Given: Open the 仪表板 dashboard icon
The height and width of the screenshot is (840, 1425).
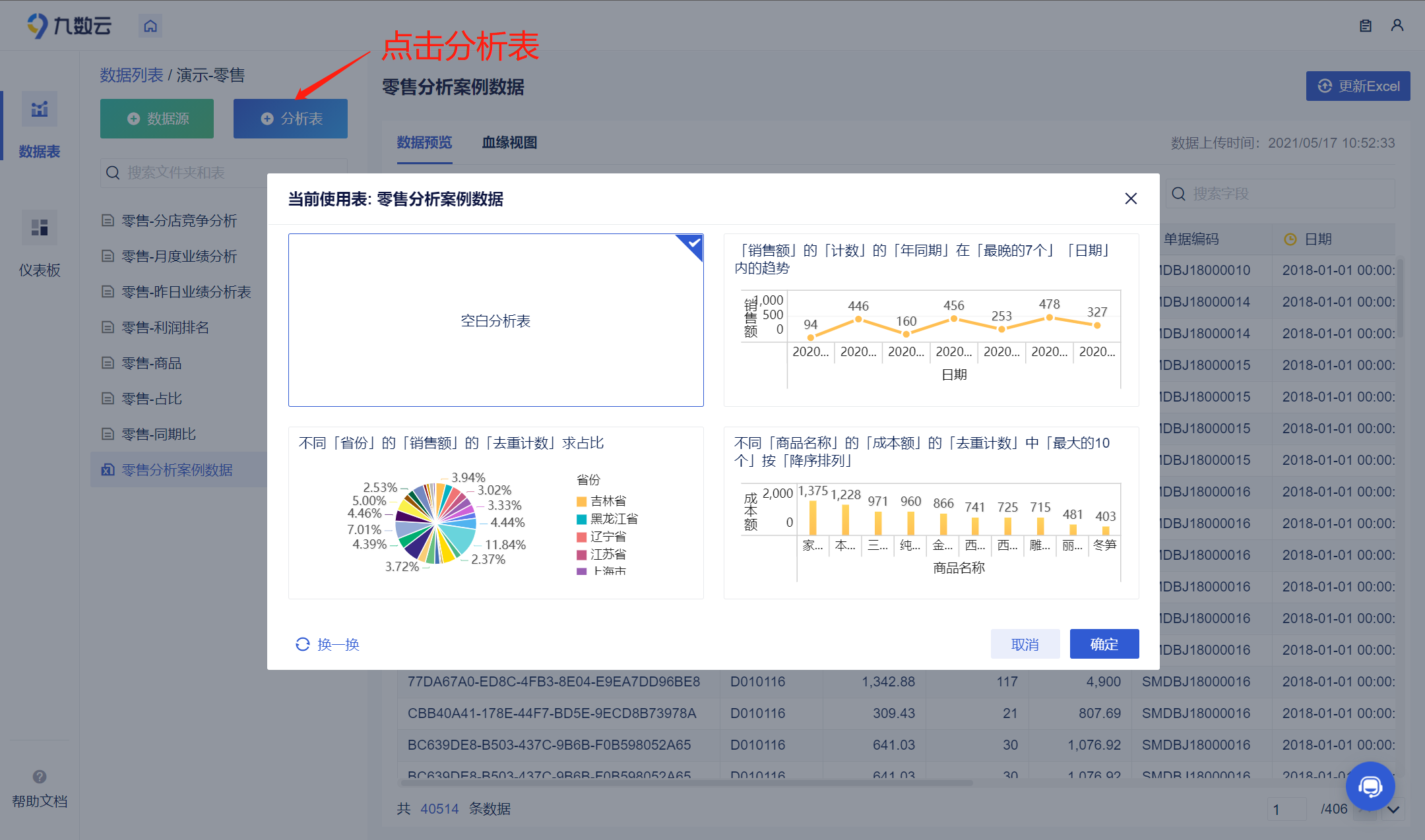Looking at the screenshot, I should coord(40,228).
